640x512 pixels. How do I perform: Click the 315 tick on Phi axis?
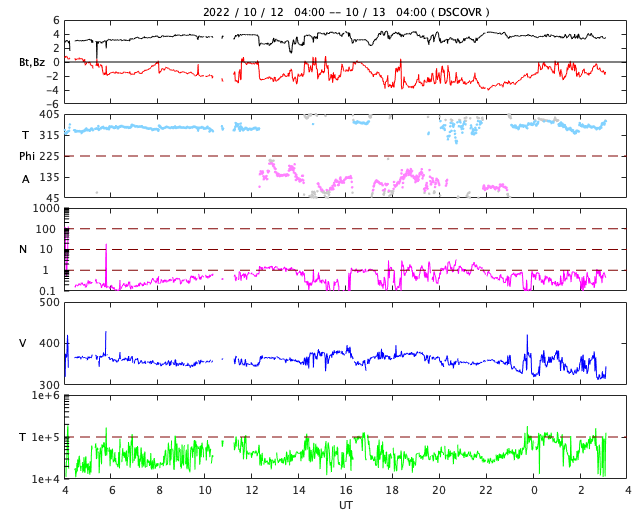coord(49,135)
